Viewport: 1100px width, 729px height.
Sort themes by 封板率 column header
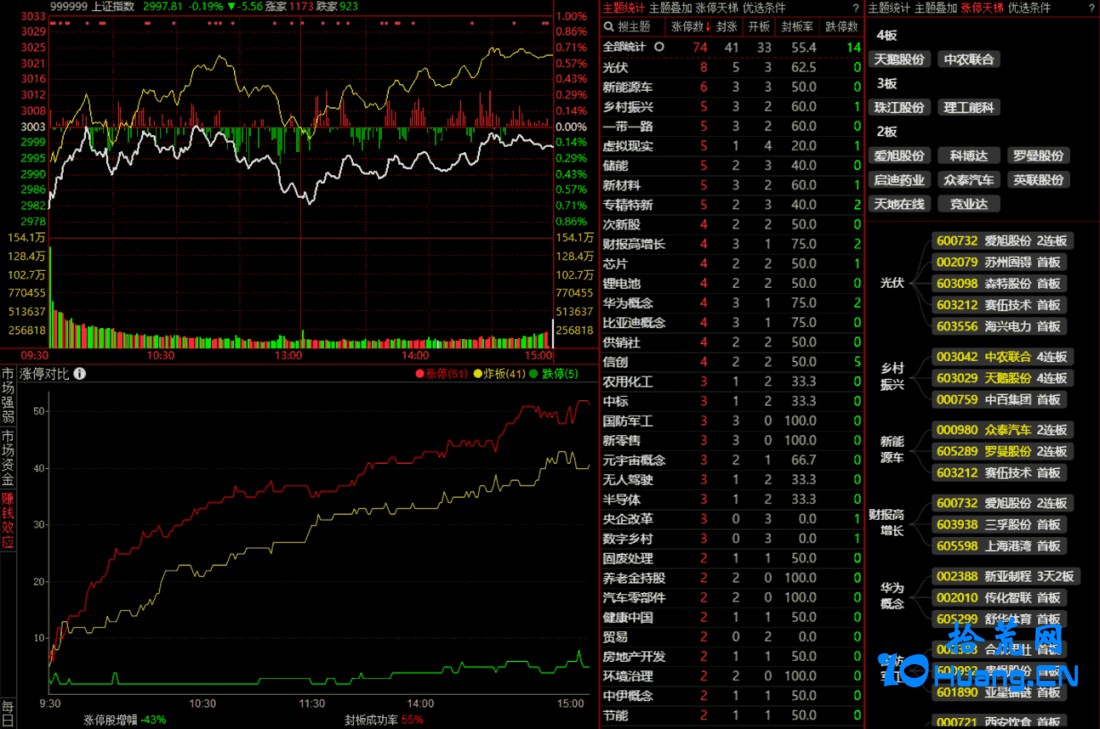click(798, 27)
